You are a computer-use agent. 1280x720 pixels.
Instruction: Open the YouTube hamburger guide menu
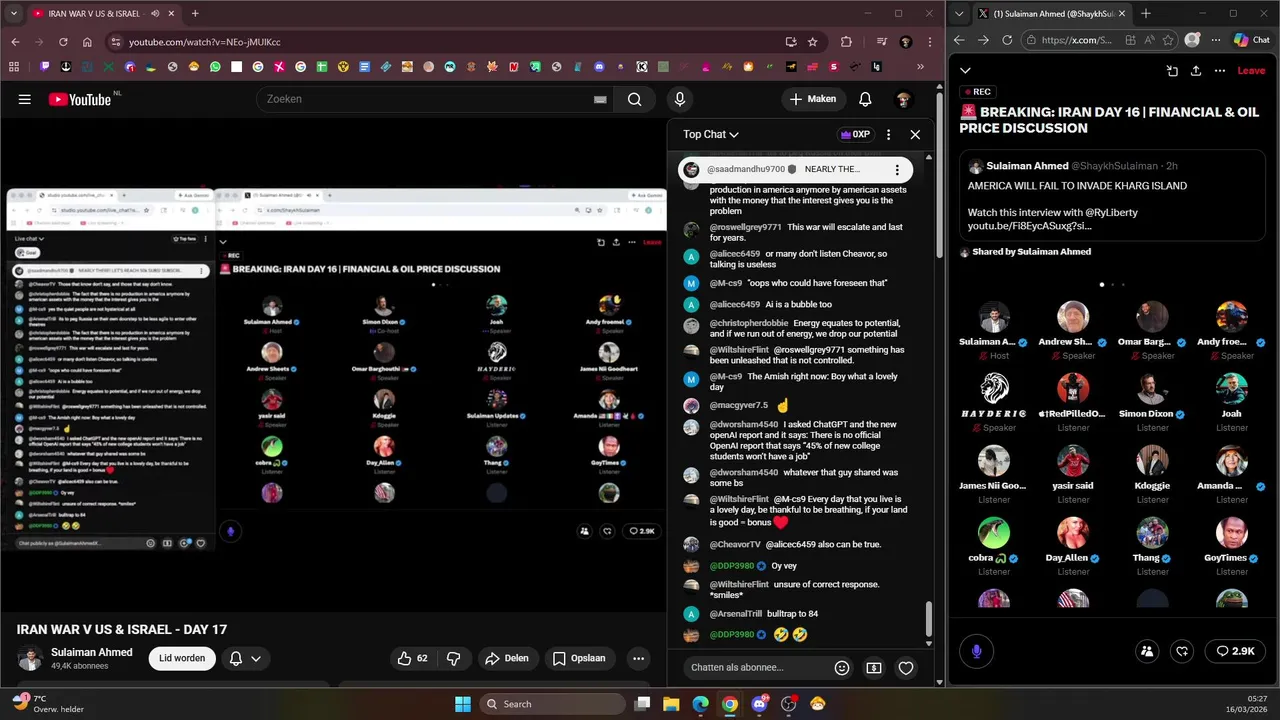pos(24,99)
